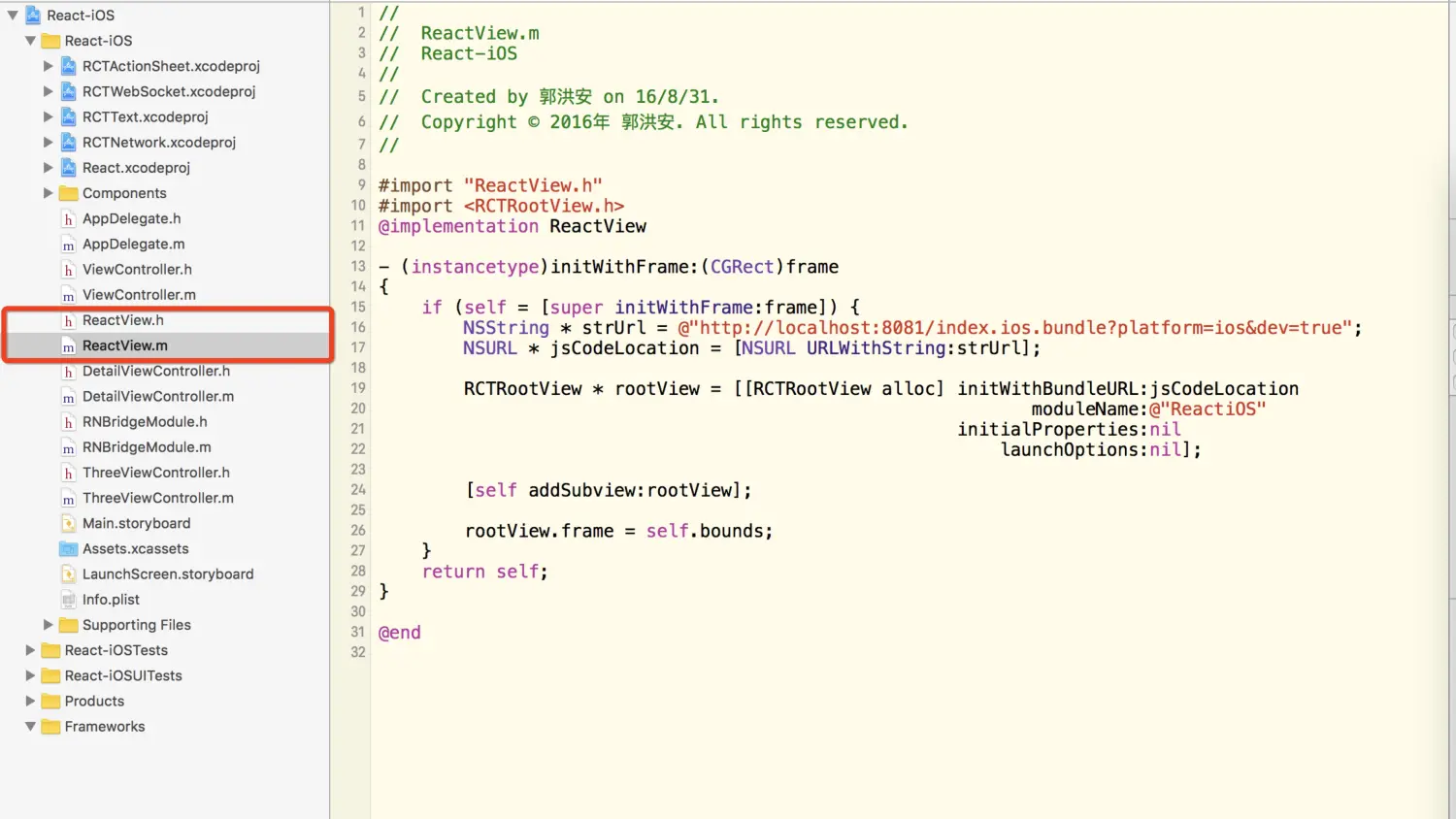This screenshot has width=1456, height=819.
Task: Click the @implementation ReactView line
Action: pyautogui.click(x=512, y=226)
